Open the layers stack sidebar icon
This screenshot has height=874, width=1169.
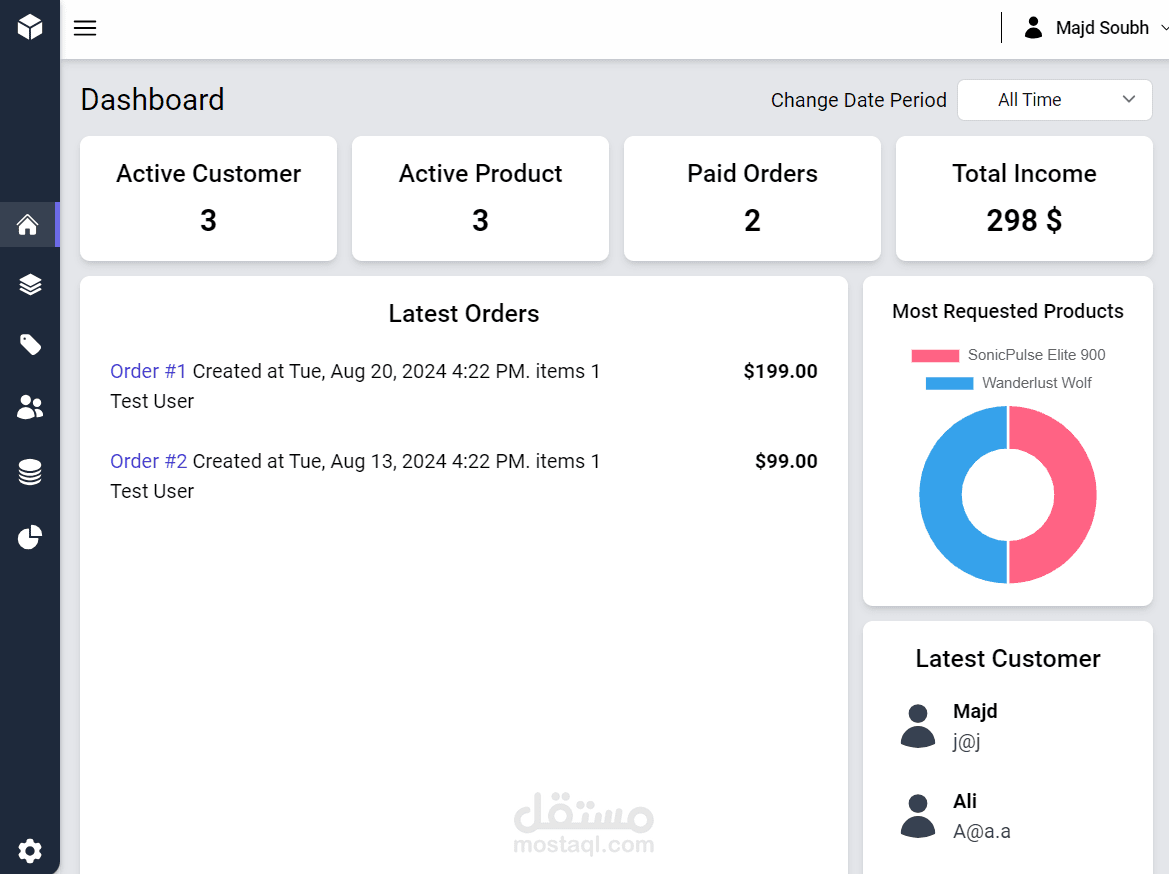click(x=30, y=285)
